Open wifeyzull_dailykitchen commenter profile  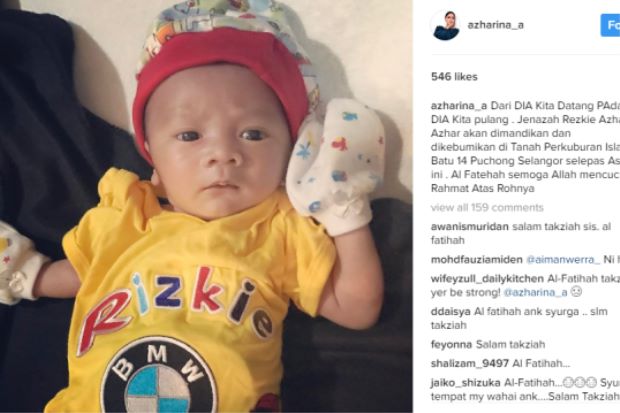487,278
